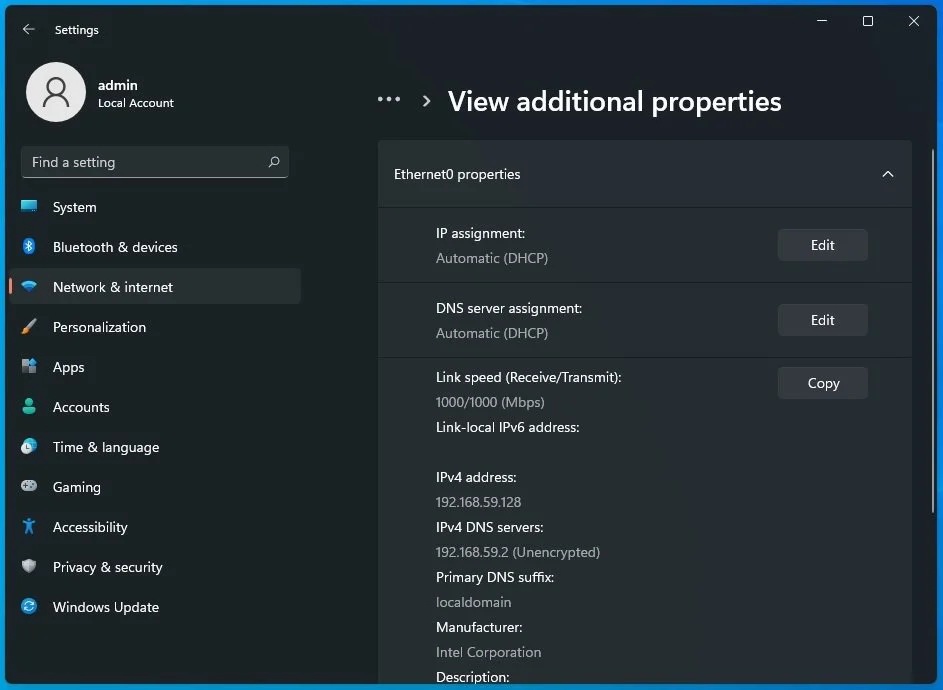Image resolution: width=943 pixels, height=690 pixels.
Task: Copy the network properties
Action: click(822, 383)
